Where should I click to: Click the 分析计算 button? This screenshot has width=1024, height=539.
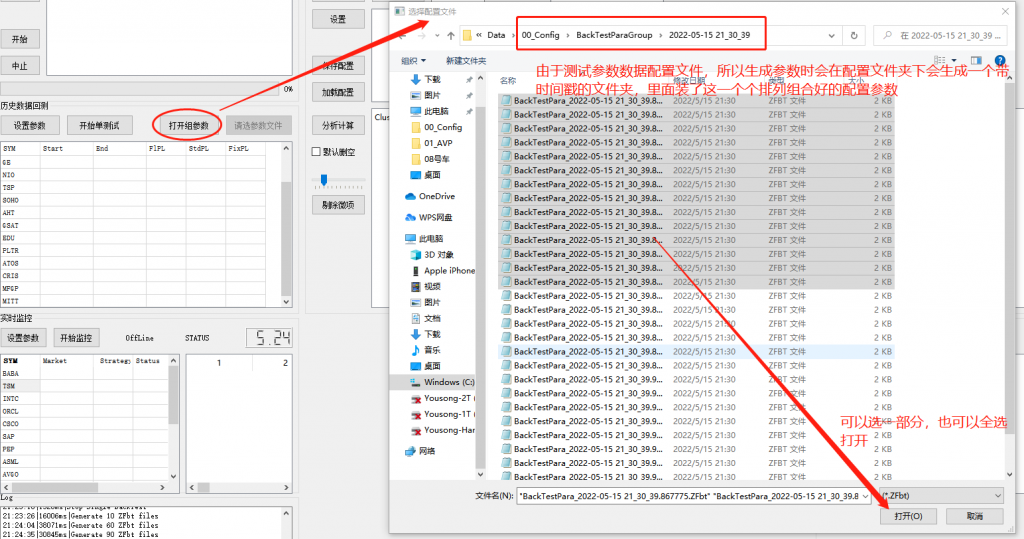(338, 125)
